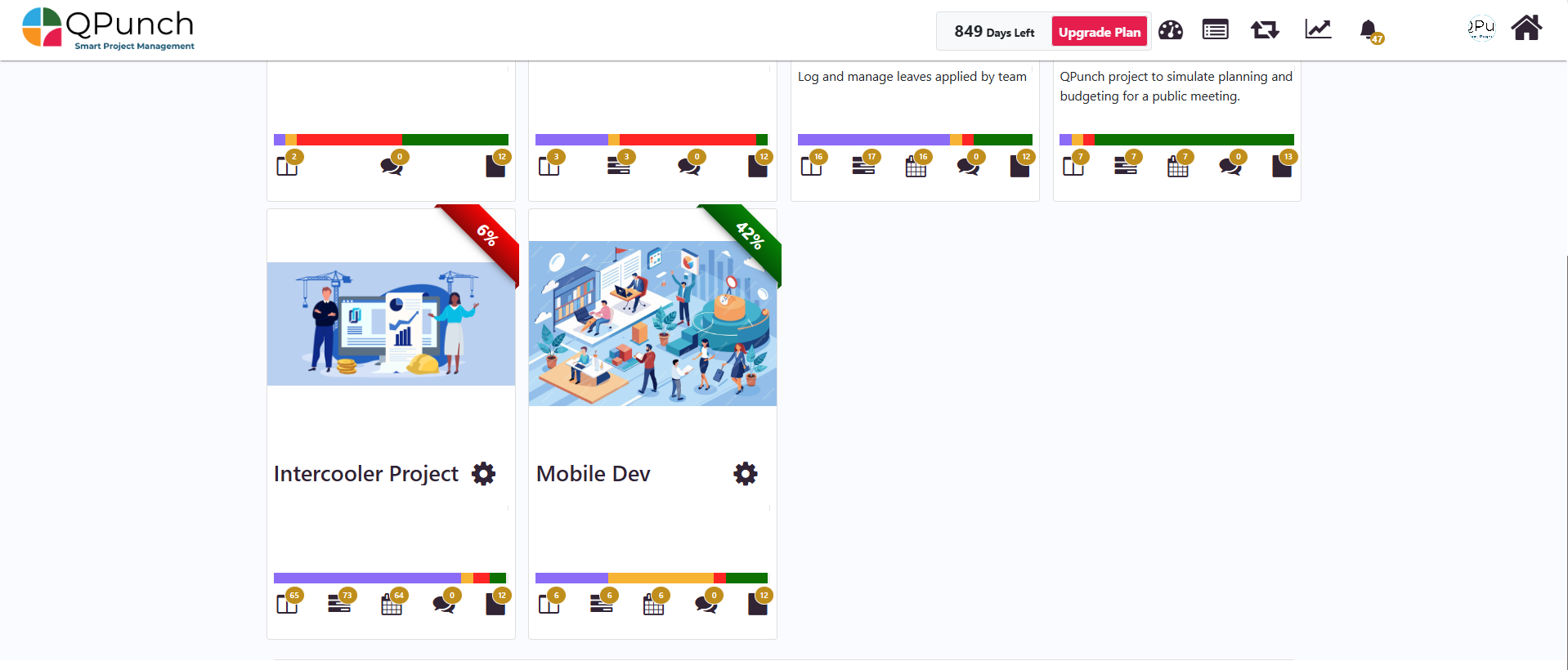
Task: Open the notifications bell with 47 badge
Action: [x=1370, y=31]
